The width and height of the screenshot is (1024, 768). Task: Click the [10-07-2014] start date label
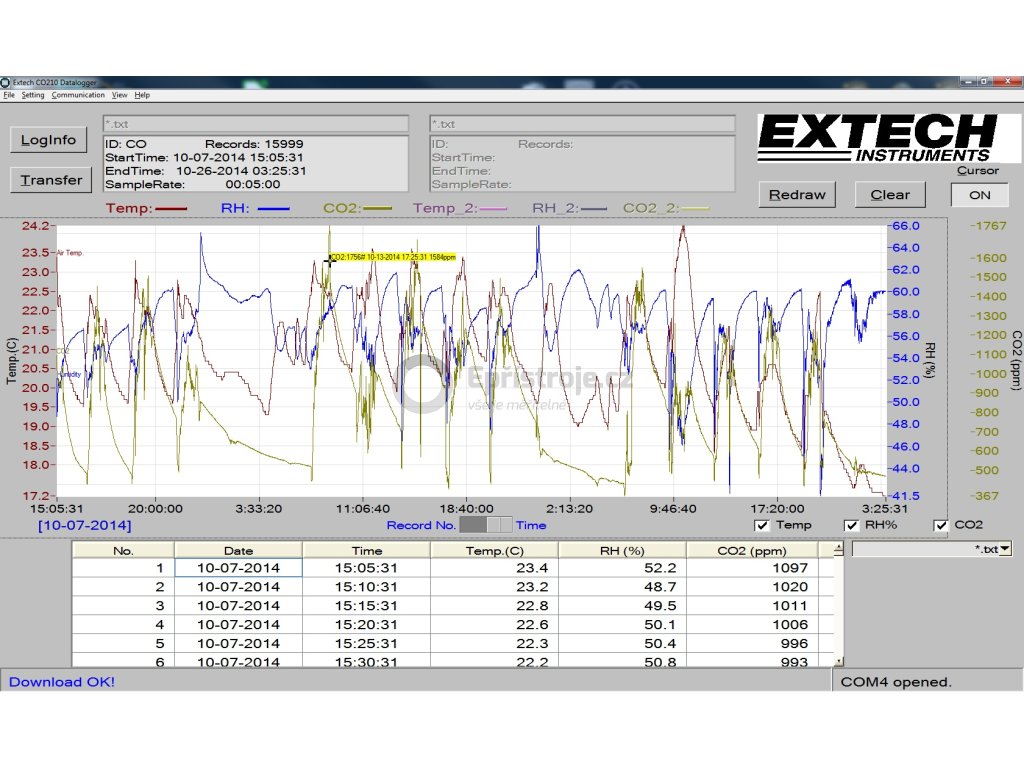[84, 526]
